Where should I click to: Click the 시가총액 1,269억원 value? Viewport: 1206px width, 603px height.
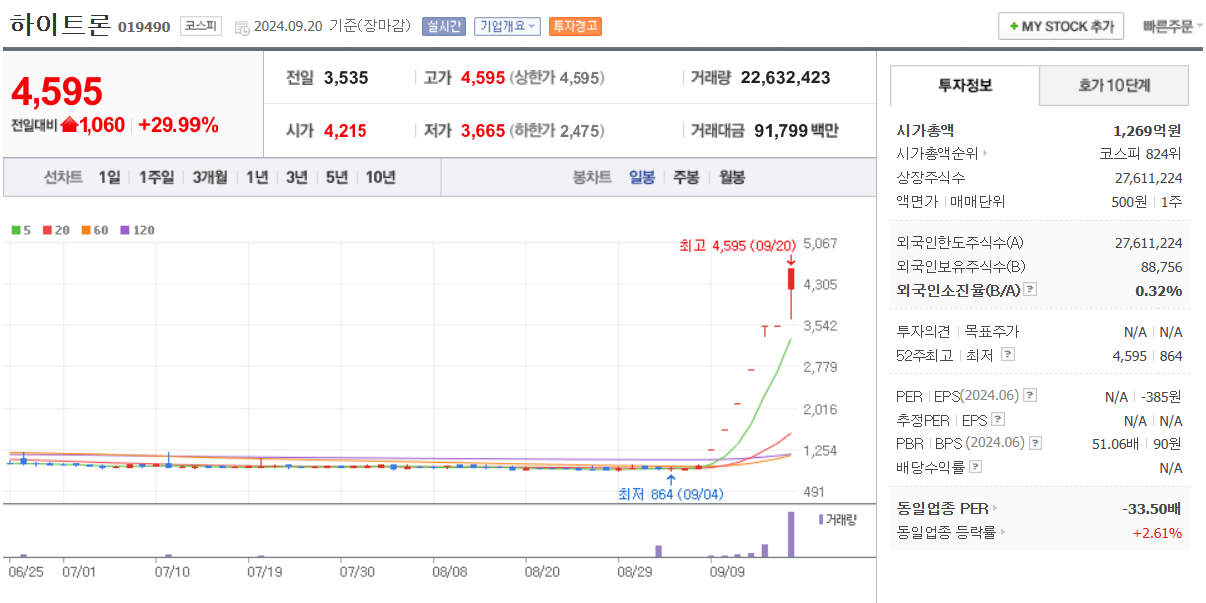[1147, 130]
